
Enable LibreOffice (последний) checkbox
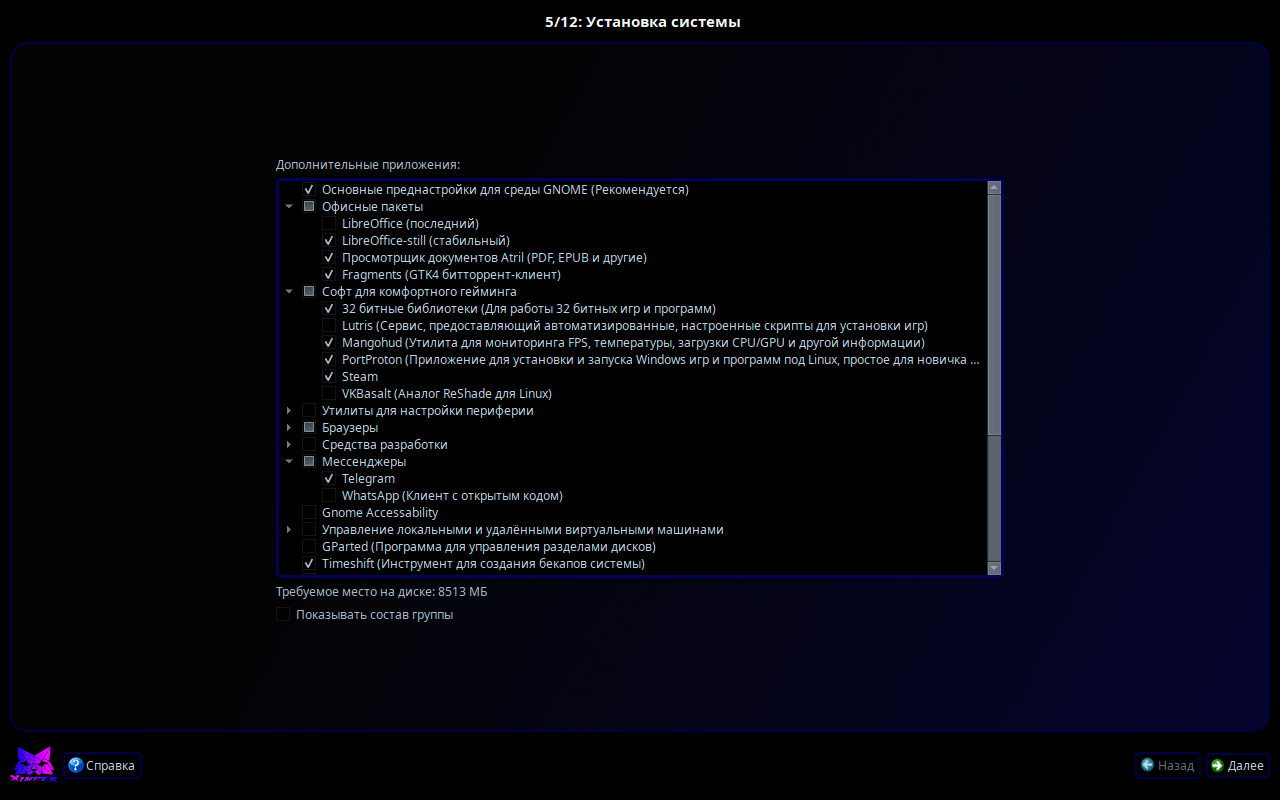point(329,224)
